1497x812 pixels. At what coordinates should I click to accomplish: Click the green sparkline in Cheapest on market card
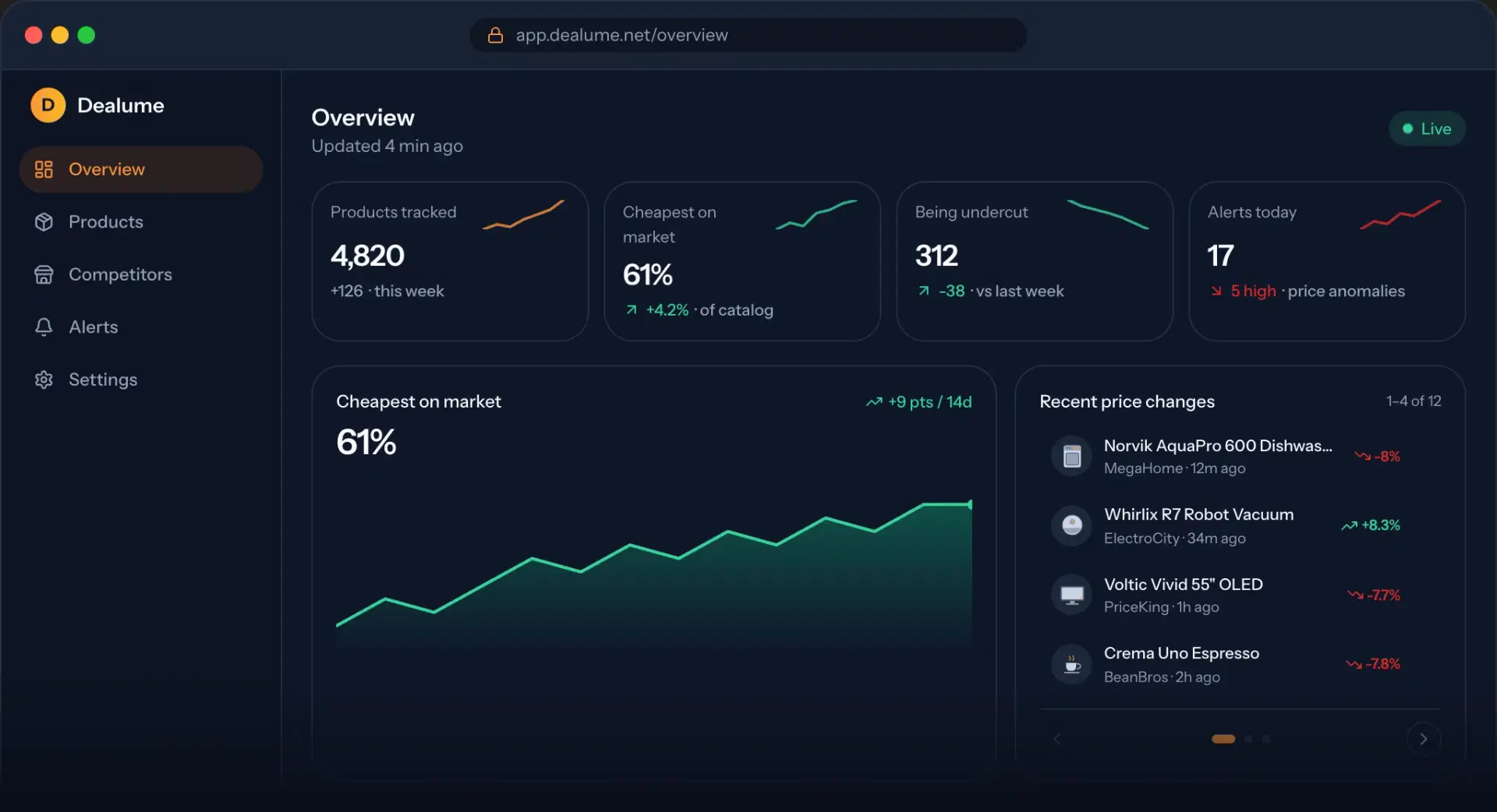coord(816,215)
